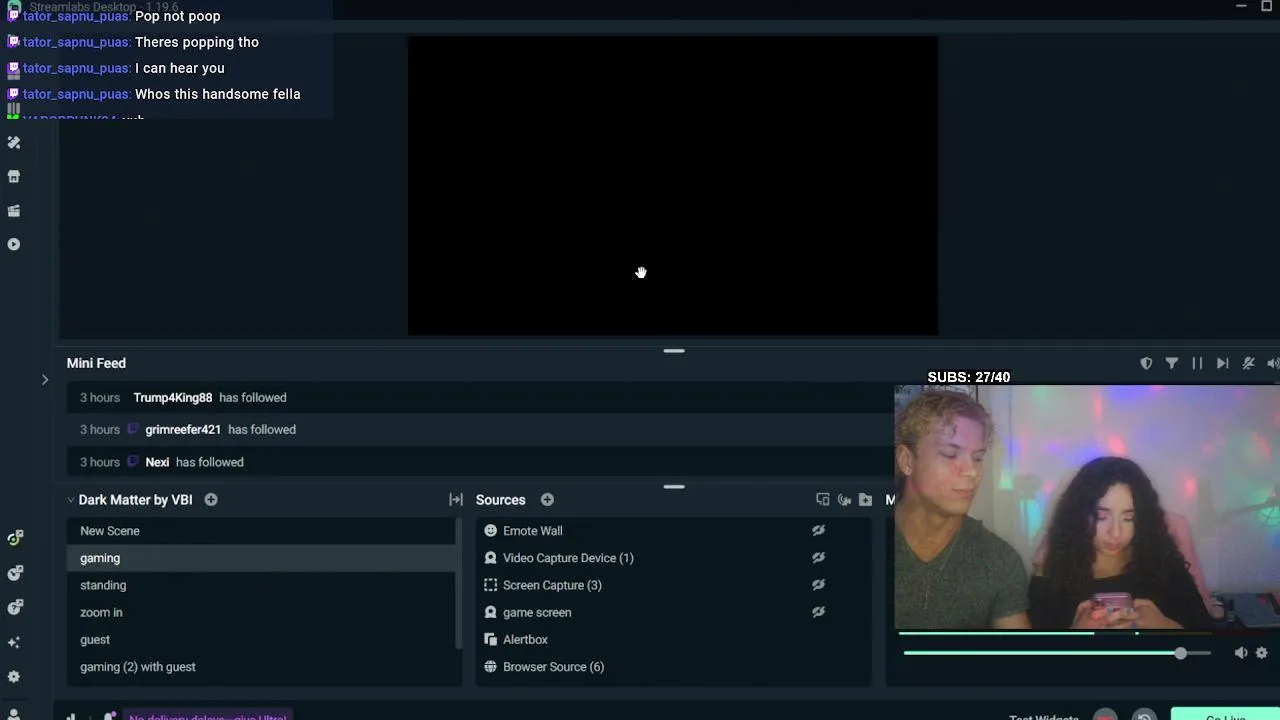Click the sparkle Ultra icon in the sidebar
This screenshot has height=720, width=1280.
pos(14,642)
